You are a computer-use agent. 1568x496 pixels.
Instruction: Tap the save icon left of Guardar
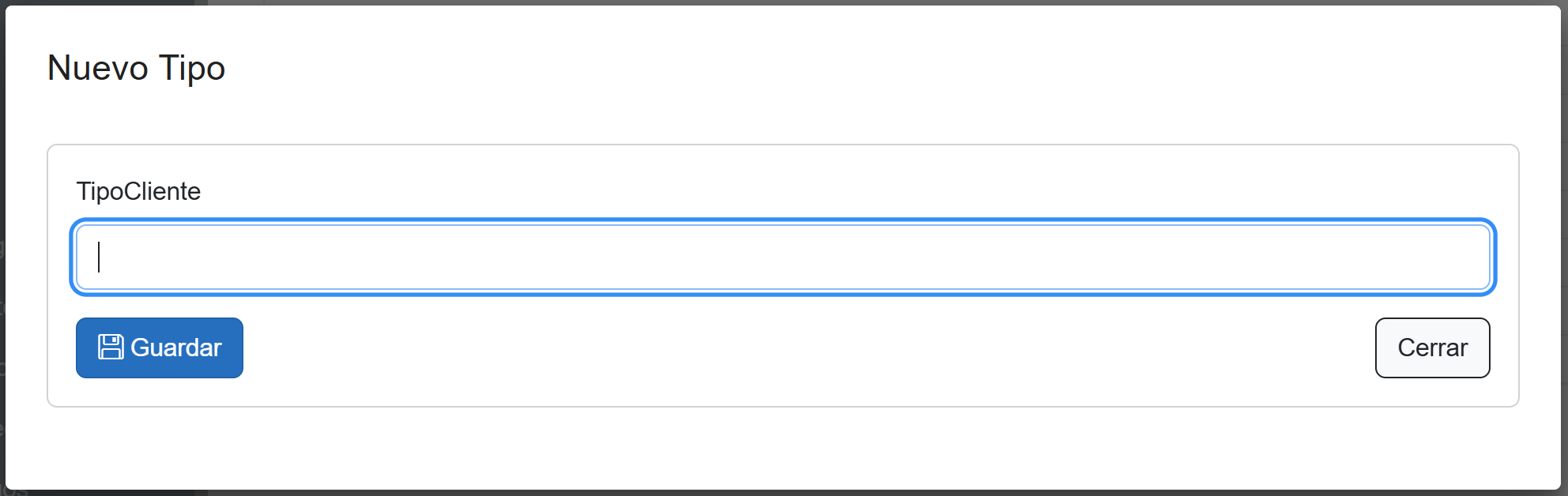[x=111, y=347]
